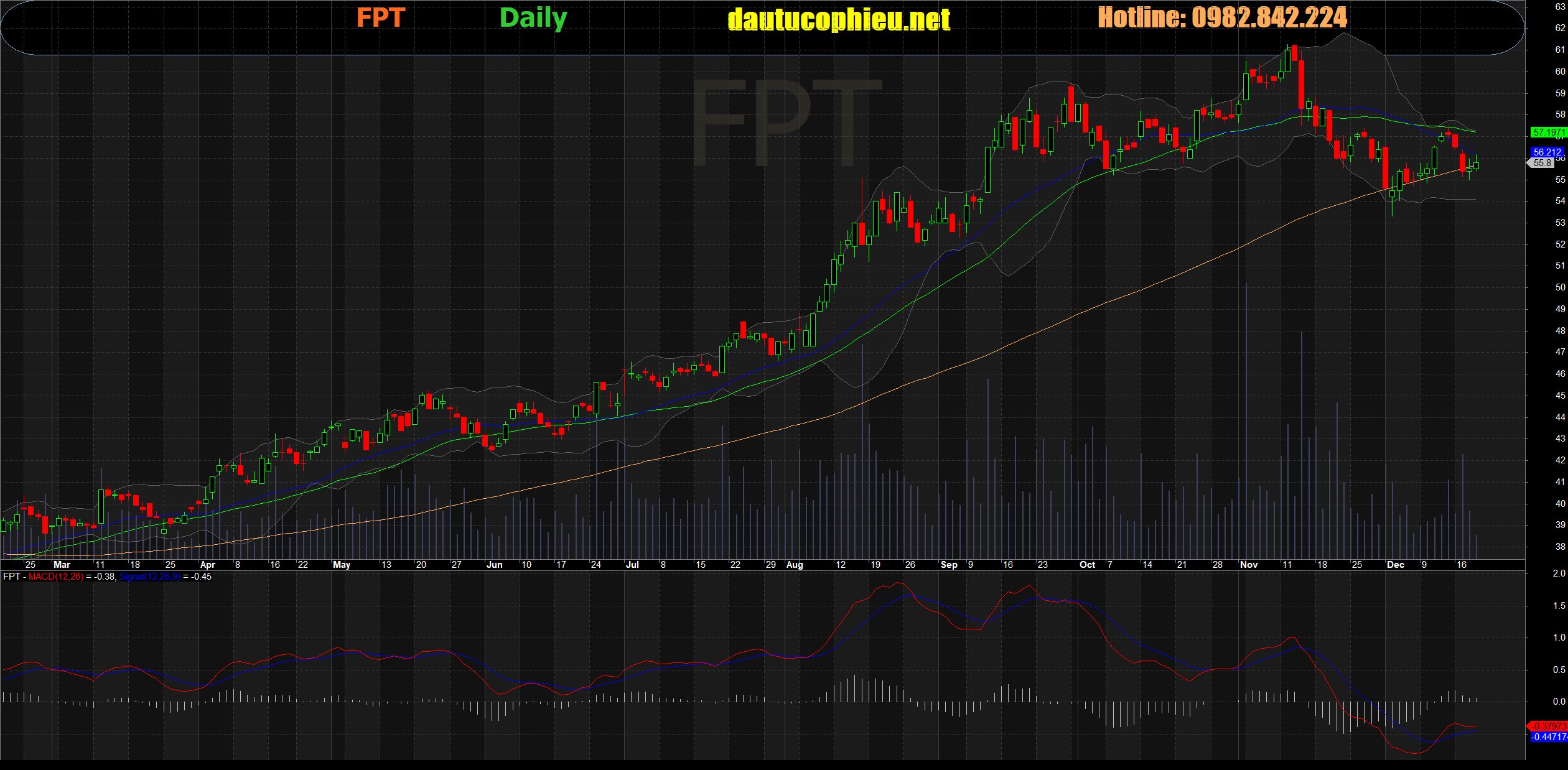Select the Aug marker on date axis

point(795,565)
